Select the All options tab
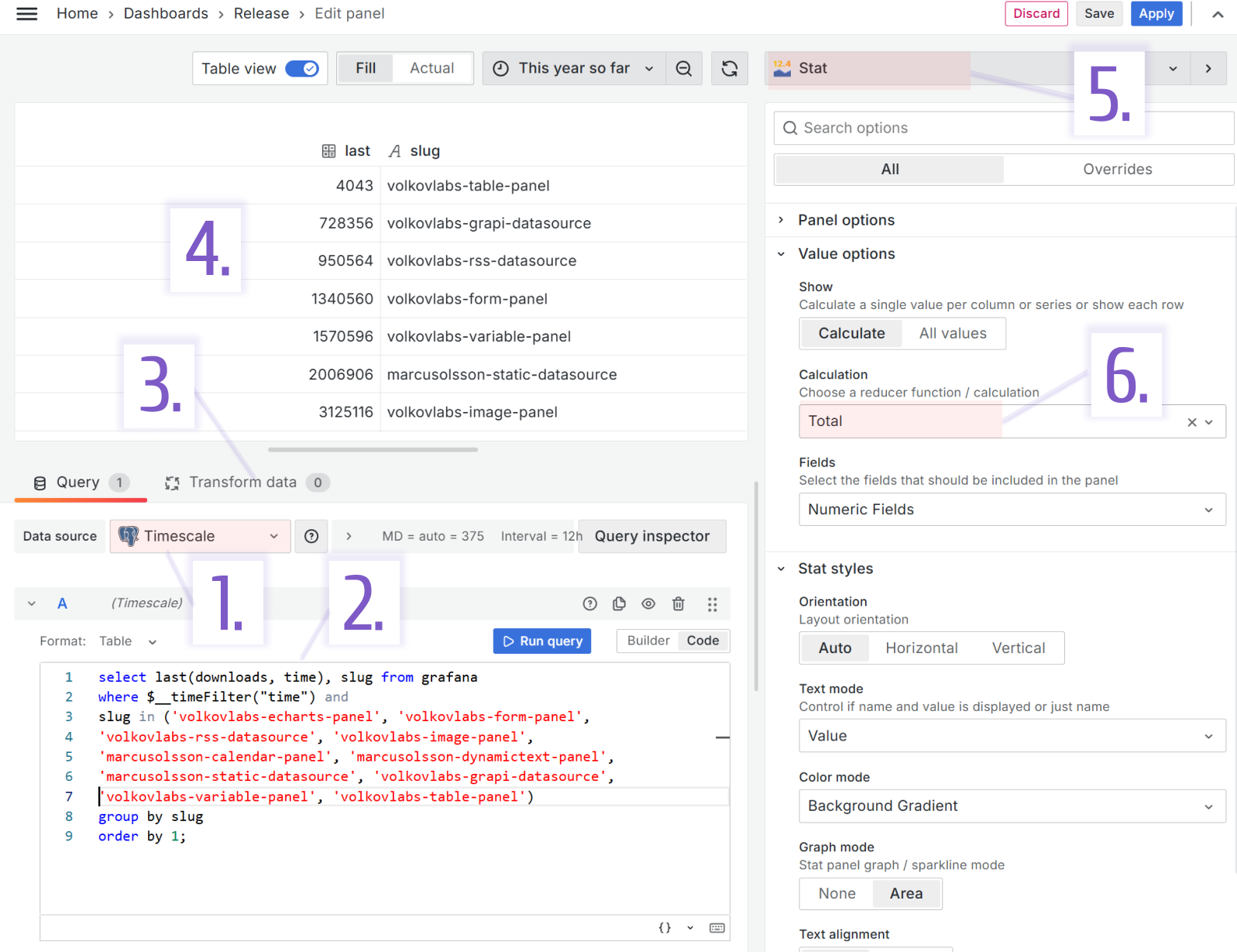Viewport: 1237px width, 952px height. pyautogui.click(x=890, y=169)
